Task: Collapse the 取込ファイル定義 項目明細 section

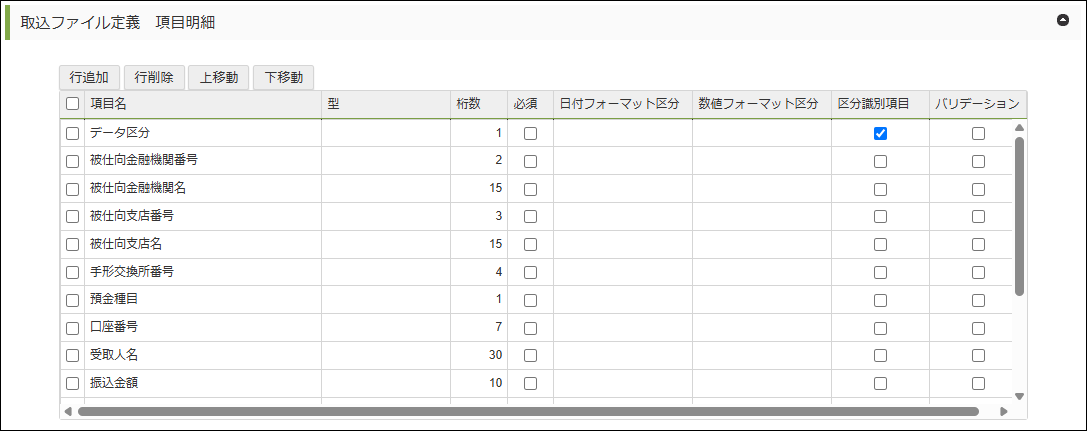Action: 1063,20
